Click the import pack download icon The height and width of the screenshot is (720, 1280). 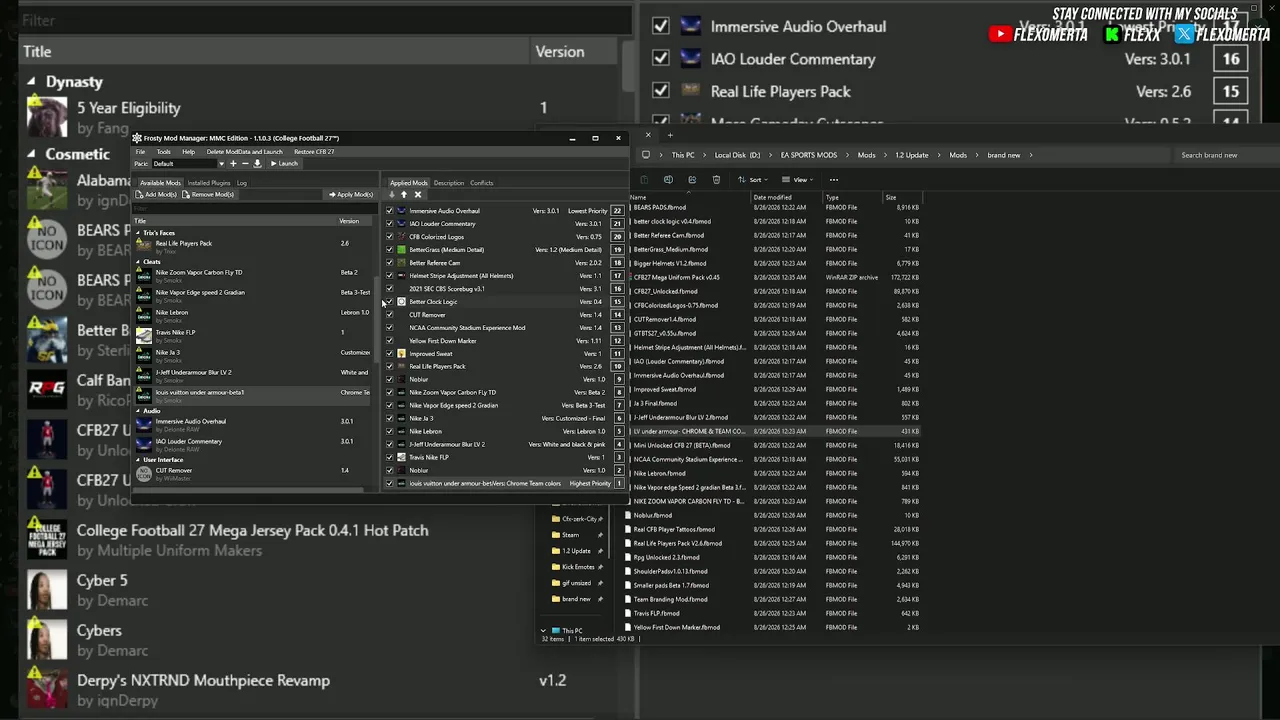(257, 164)
